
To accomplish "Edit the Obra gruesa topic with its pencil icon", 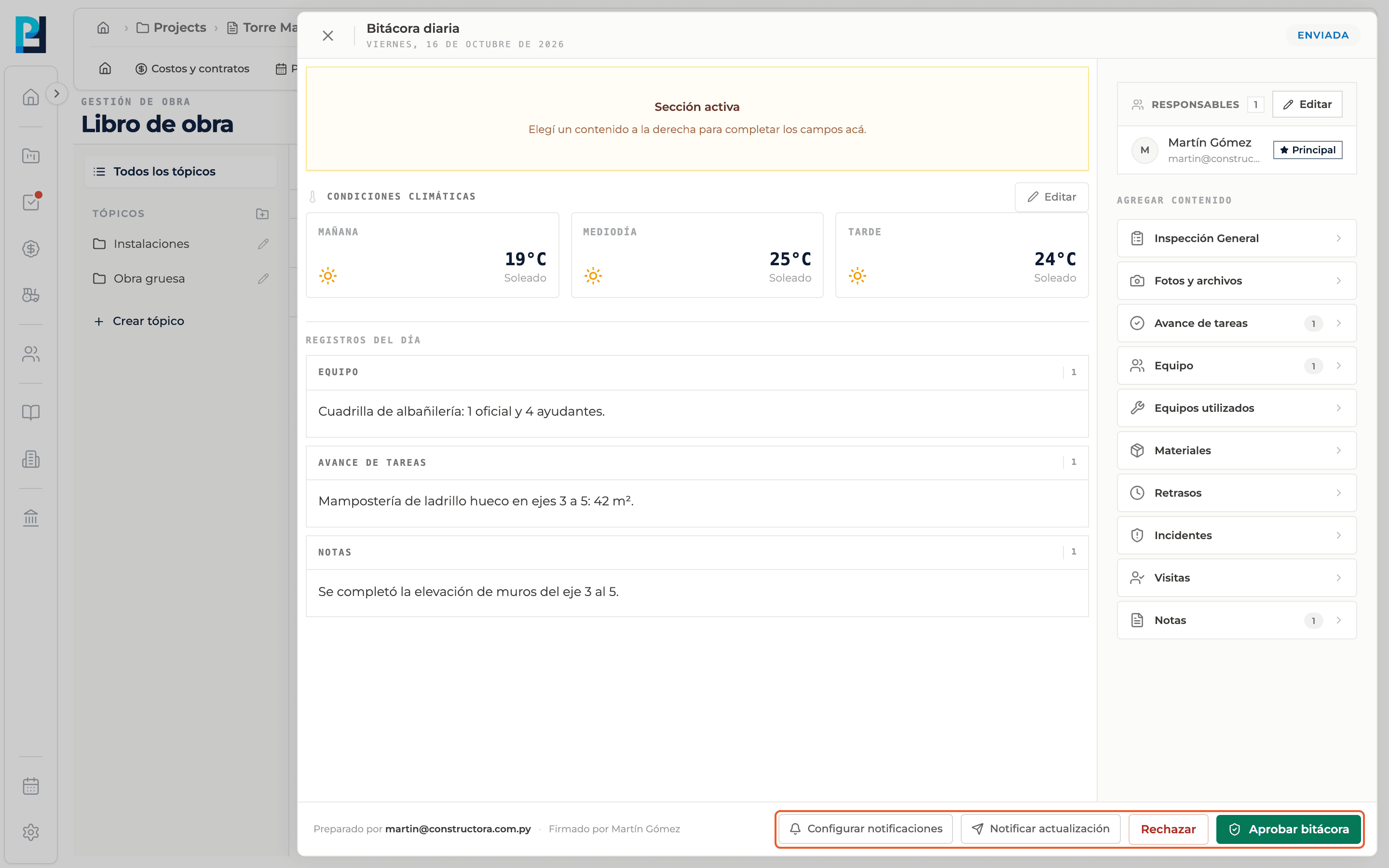I will point(263,278).
